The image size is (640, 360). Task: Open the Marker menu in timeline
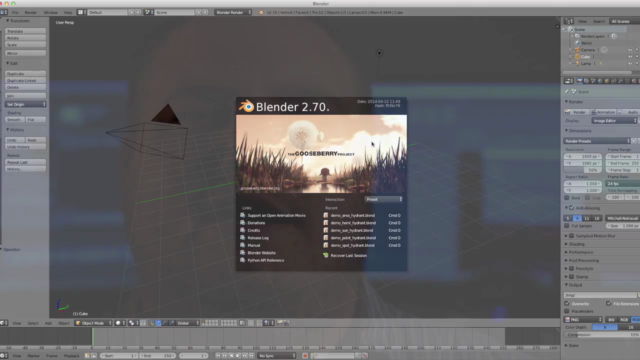coord(33,356)
